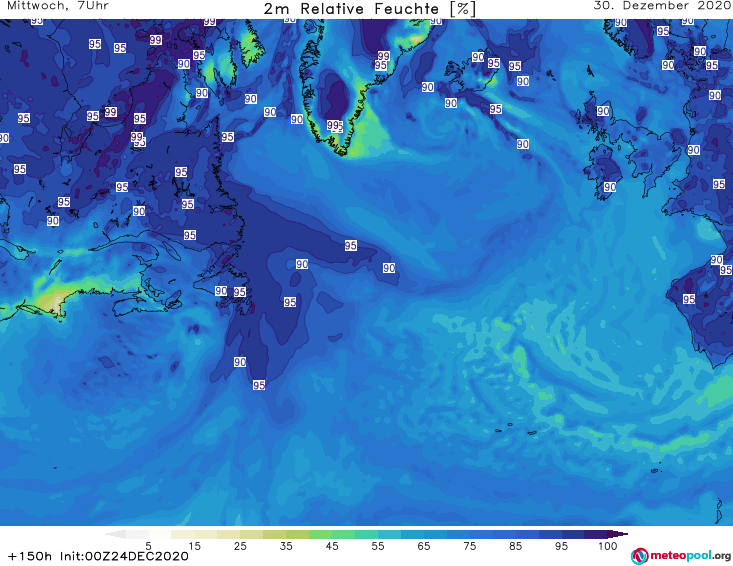
Task: Click legend scale value 5
Action: [148, 546]
